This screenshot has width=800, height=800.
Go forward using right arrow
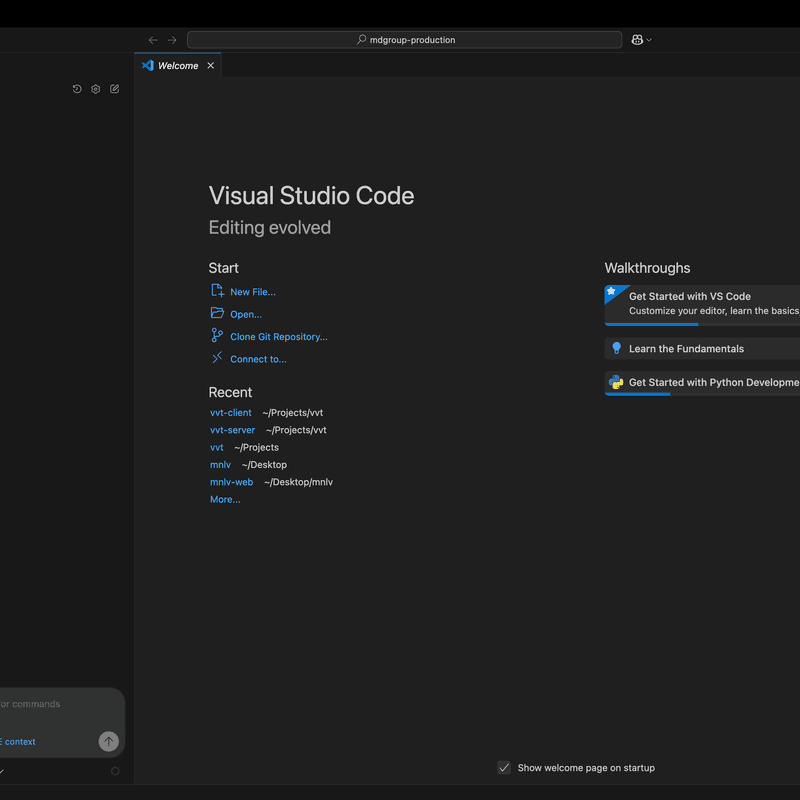click(x=172, y=40)
